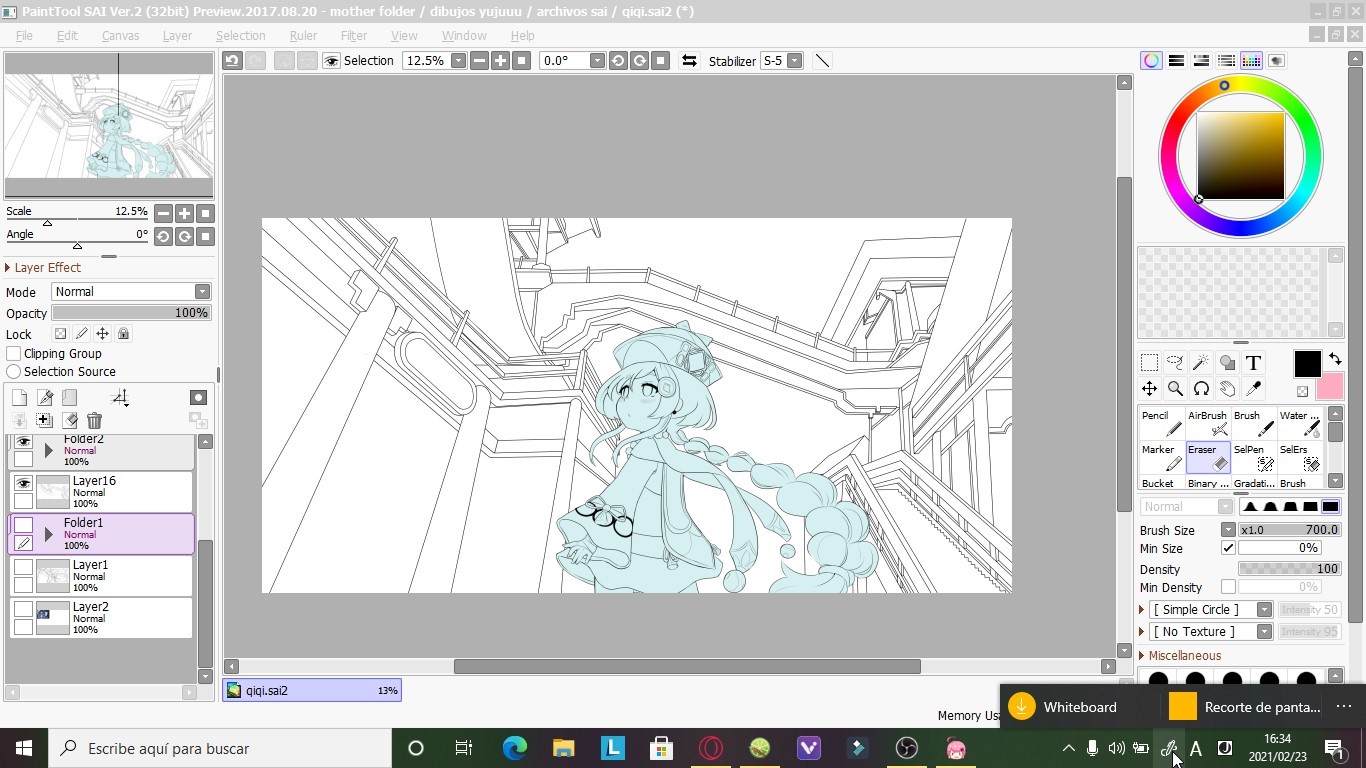Choose the shape tool
This screenshot has width=1366, height=768.
1227,363
